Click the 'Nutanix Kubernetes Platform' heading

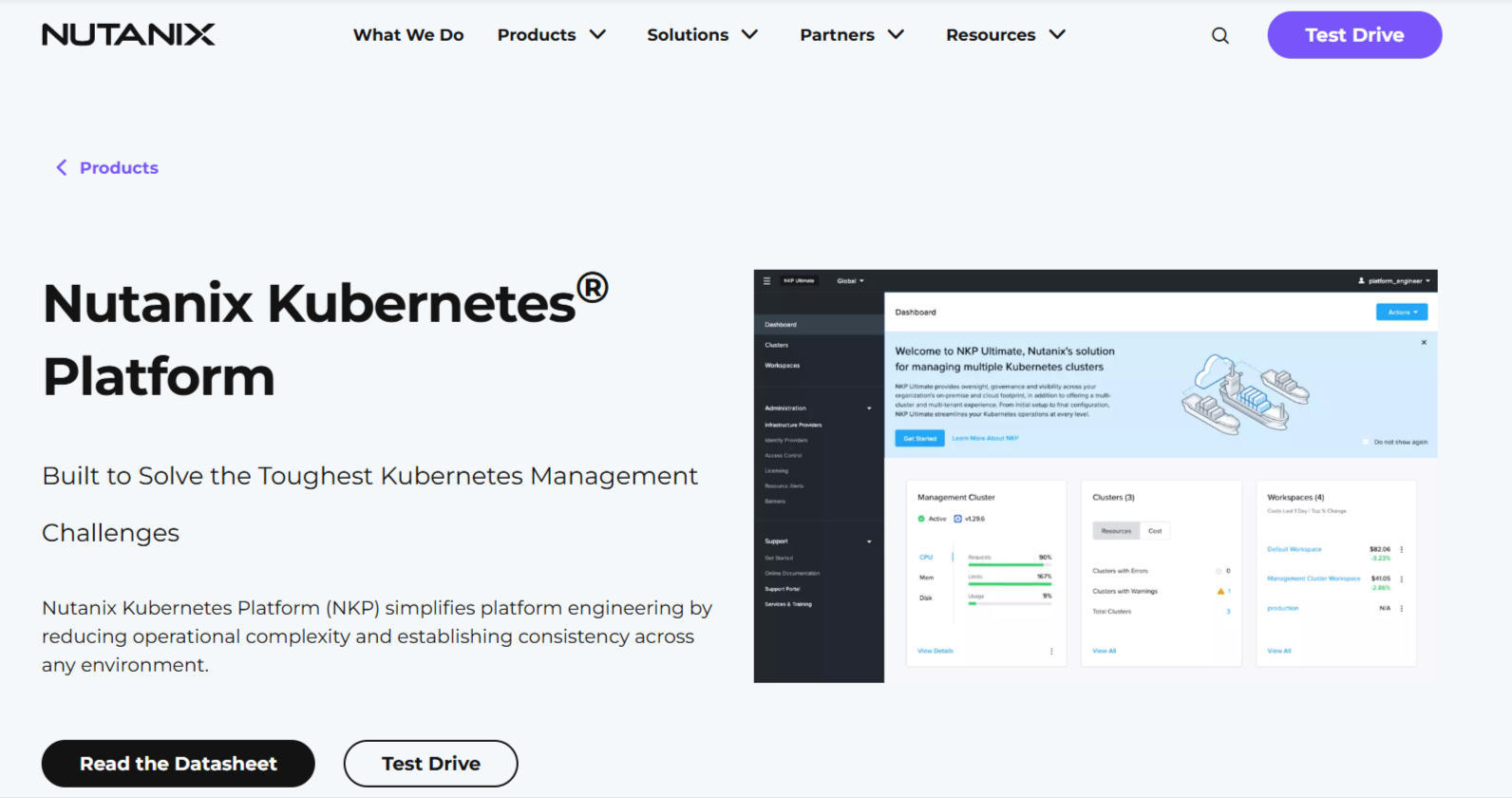(x=326, y=339)
